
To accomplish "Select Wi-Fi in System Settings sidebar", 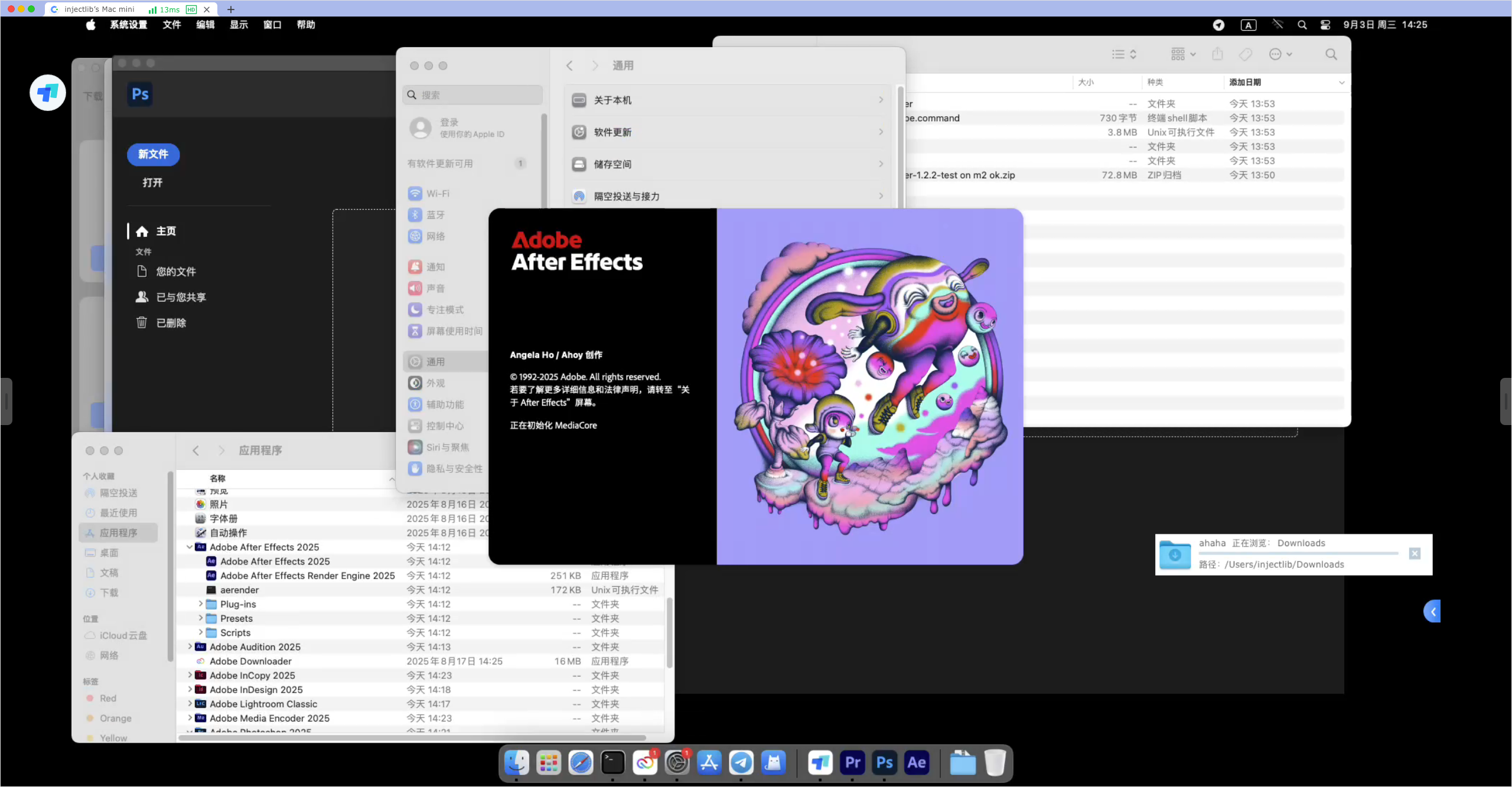I will click(x=437, y=193).
